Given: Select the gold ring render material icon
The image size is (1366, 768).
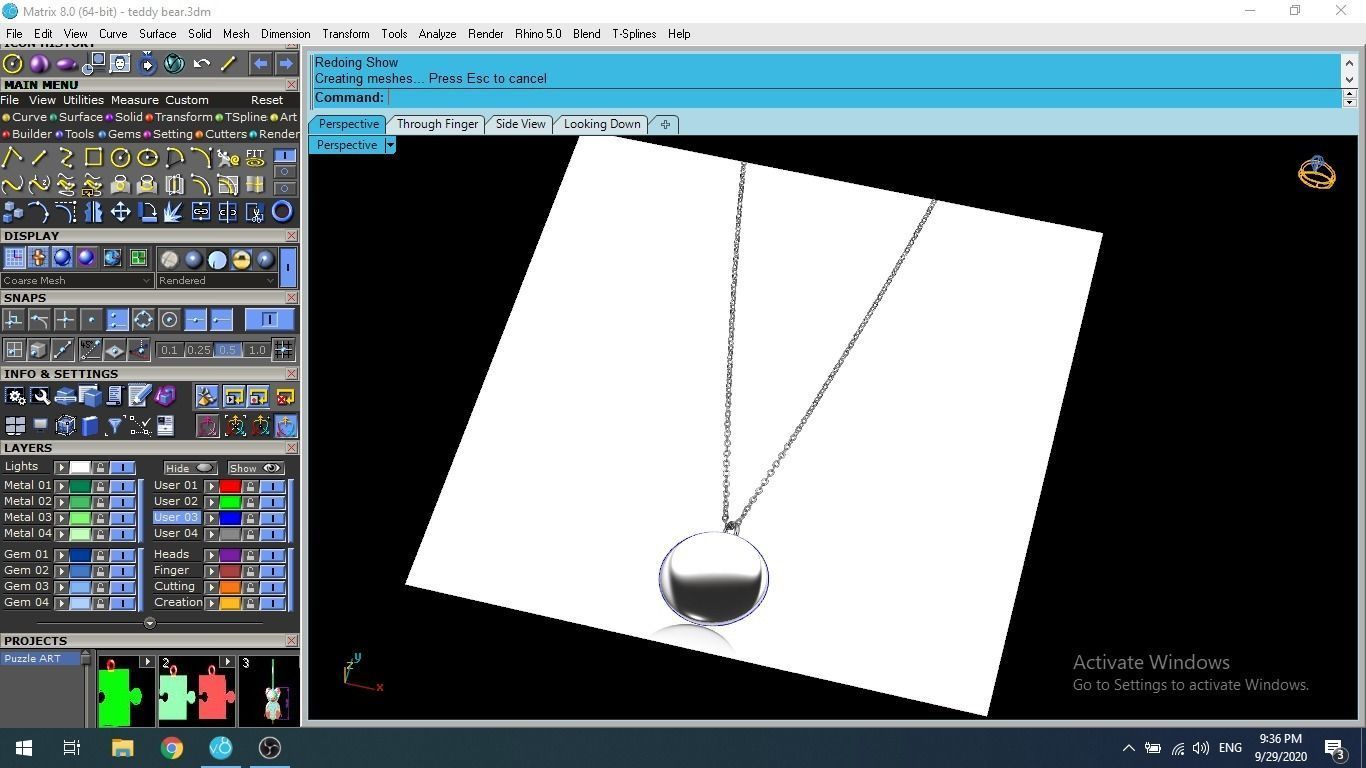Looking at the screenshot, I should pos(241,259).
